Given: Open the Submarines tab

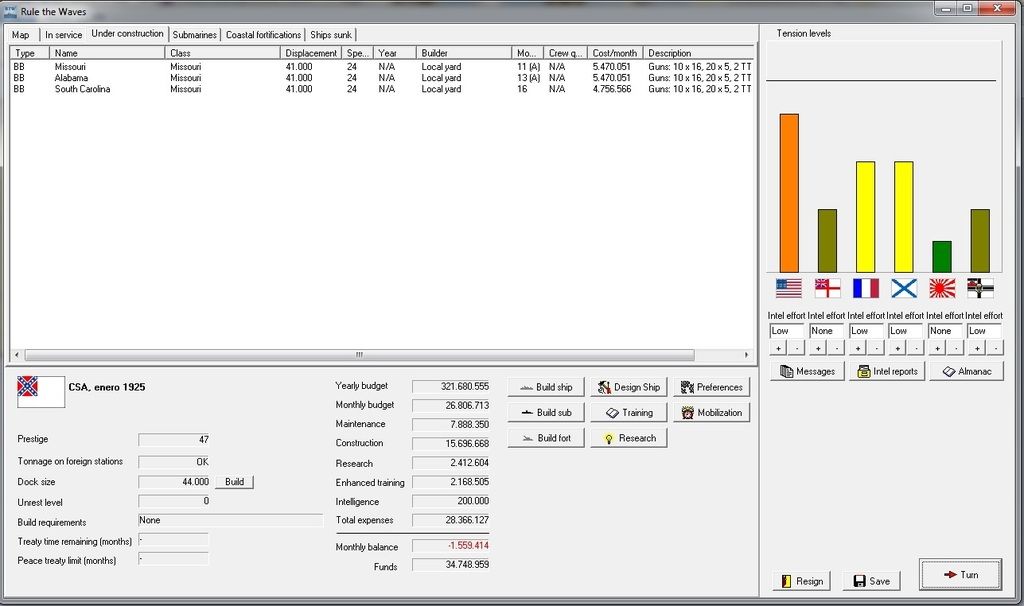Looking at the screenshot, I should click(x=194, y=35).
